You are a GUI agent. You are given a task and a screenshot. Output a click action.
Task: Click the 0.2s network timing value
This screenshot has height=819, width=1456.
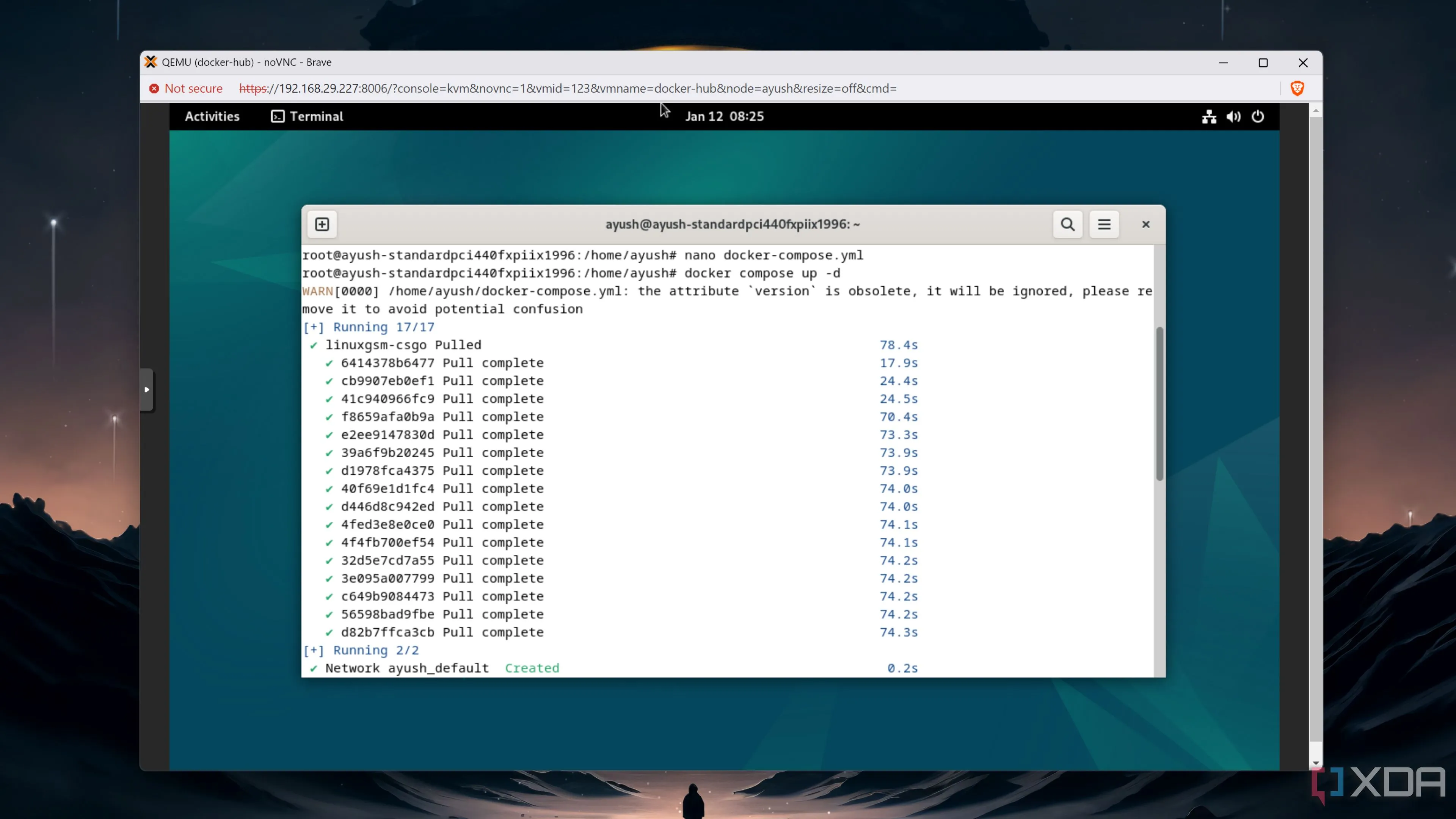[x=903, y=668]
